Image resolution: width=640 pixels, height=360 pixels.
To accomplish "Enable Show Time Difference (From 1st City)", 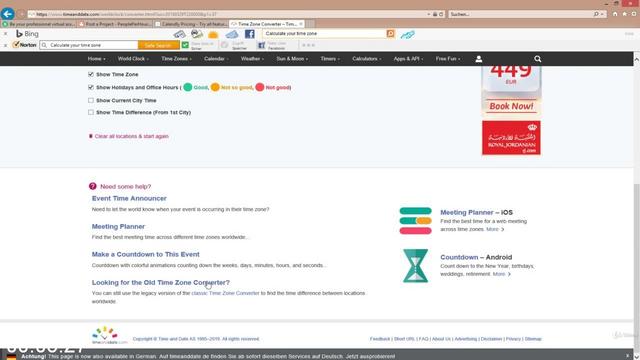I will click(91, 112).
